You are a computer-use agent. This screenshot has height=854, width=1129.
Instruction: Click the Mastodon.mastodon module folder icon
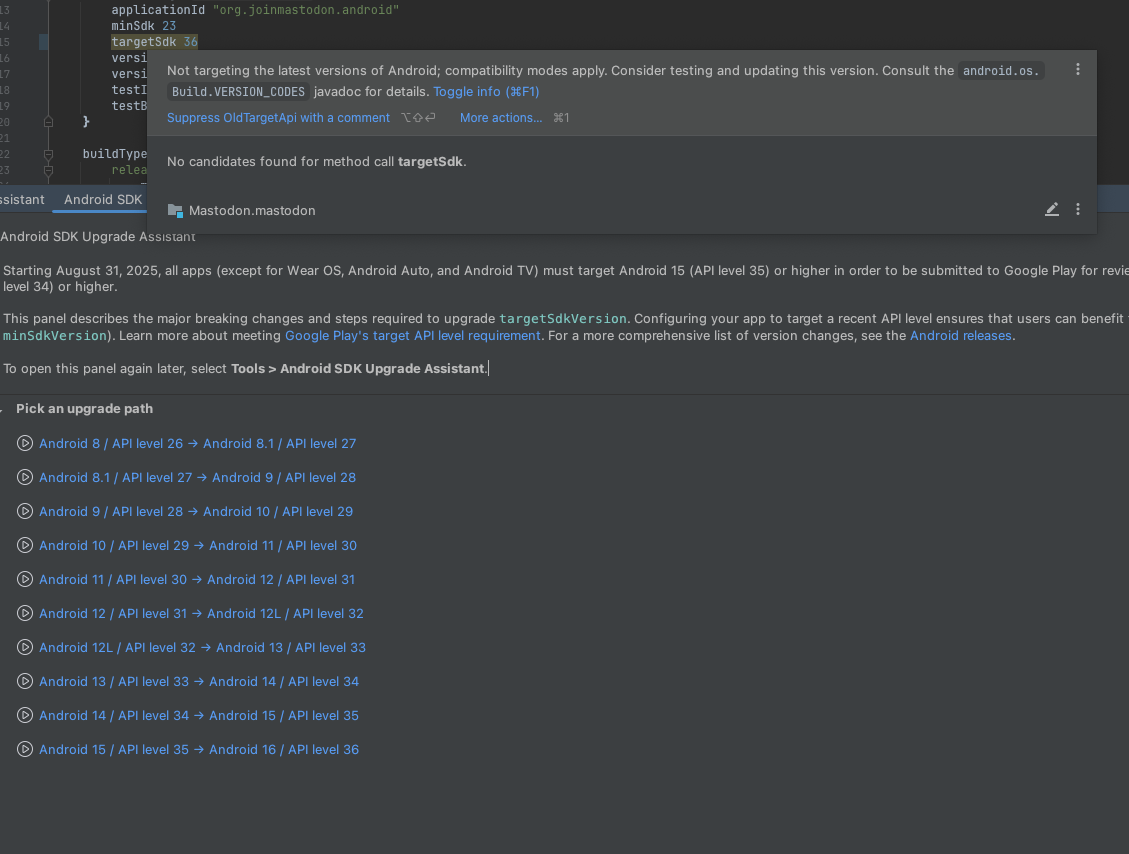(x=175, y=210)
